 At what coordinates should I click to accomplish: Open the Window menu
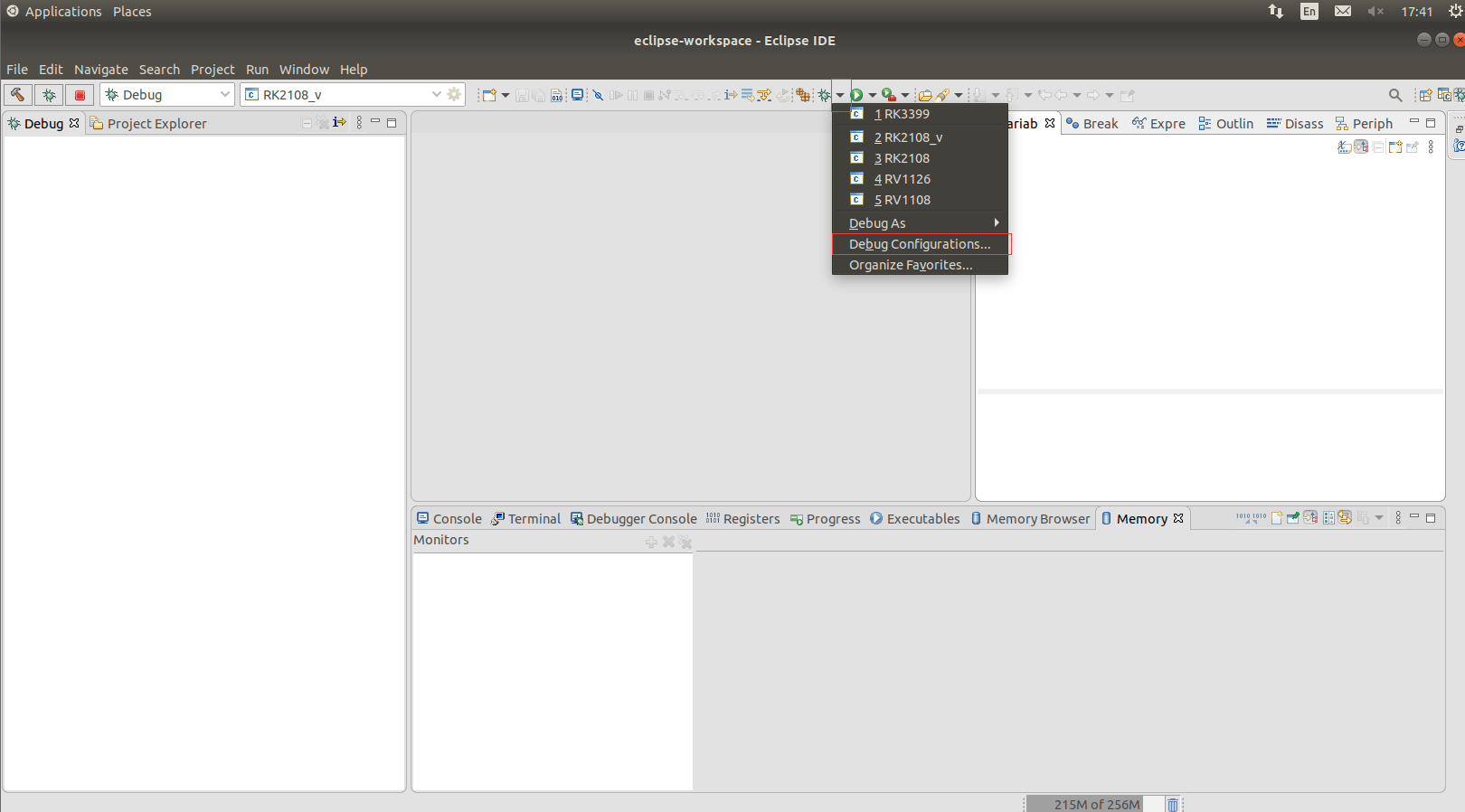304,70
